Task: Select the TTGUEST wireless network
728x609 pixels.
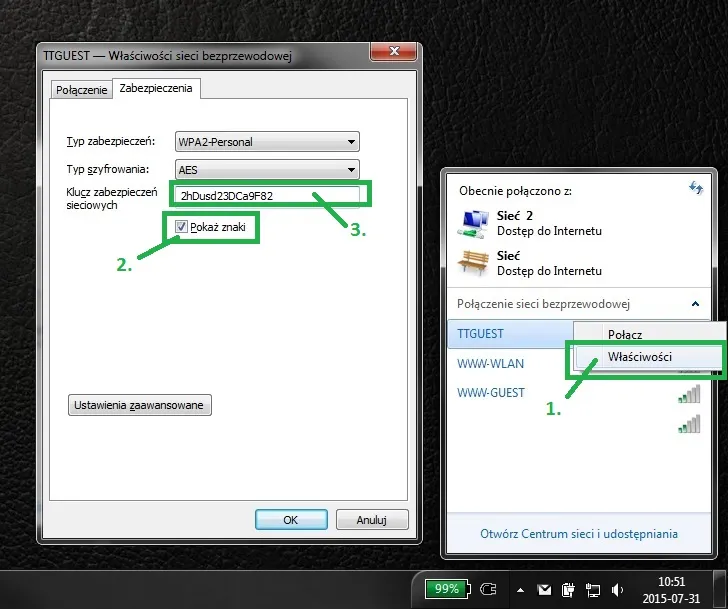Action: 511,334
